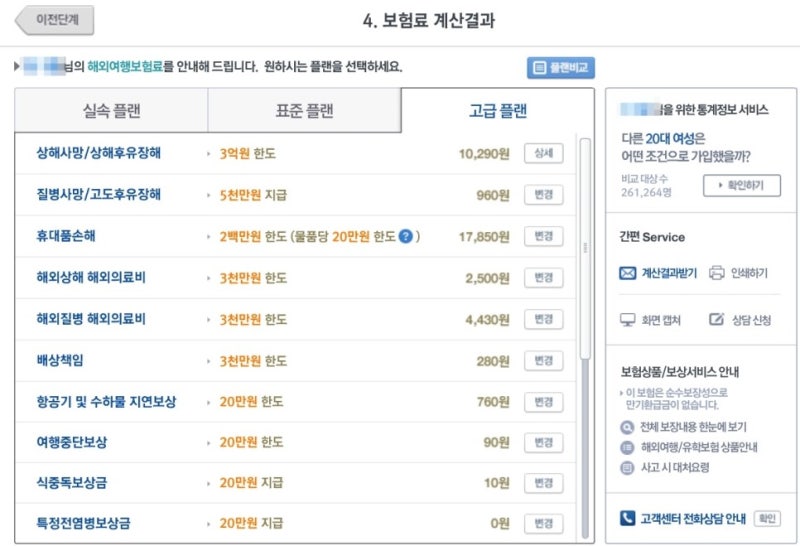Open the 해외여행/유학보험 상품안내 link
This screenshot has width=800, height=546.
tap(698, 447)
